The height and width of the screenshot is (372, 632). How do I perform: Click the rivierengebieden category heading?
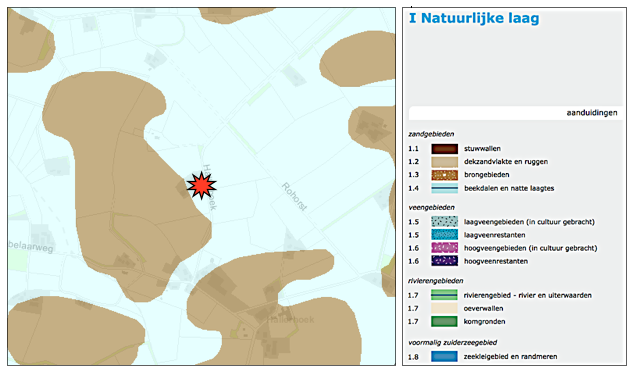[436, 281]
